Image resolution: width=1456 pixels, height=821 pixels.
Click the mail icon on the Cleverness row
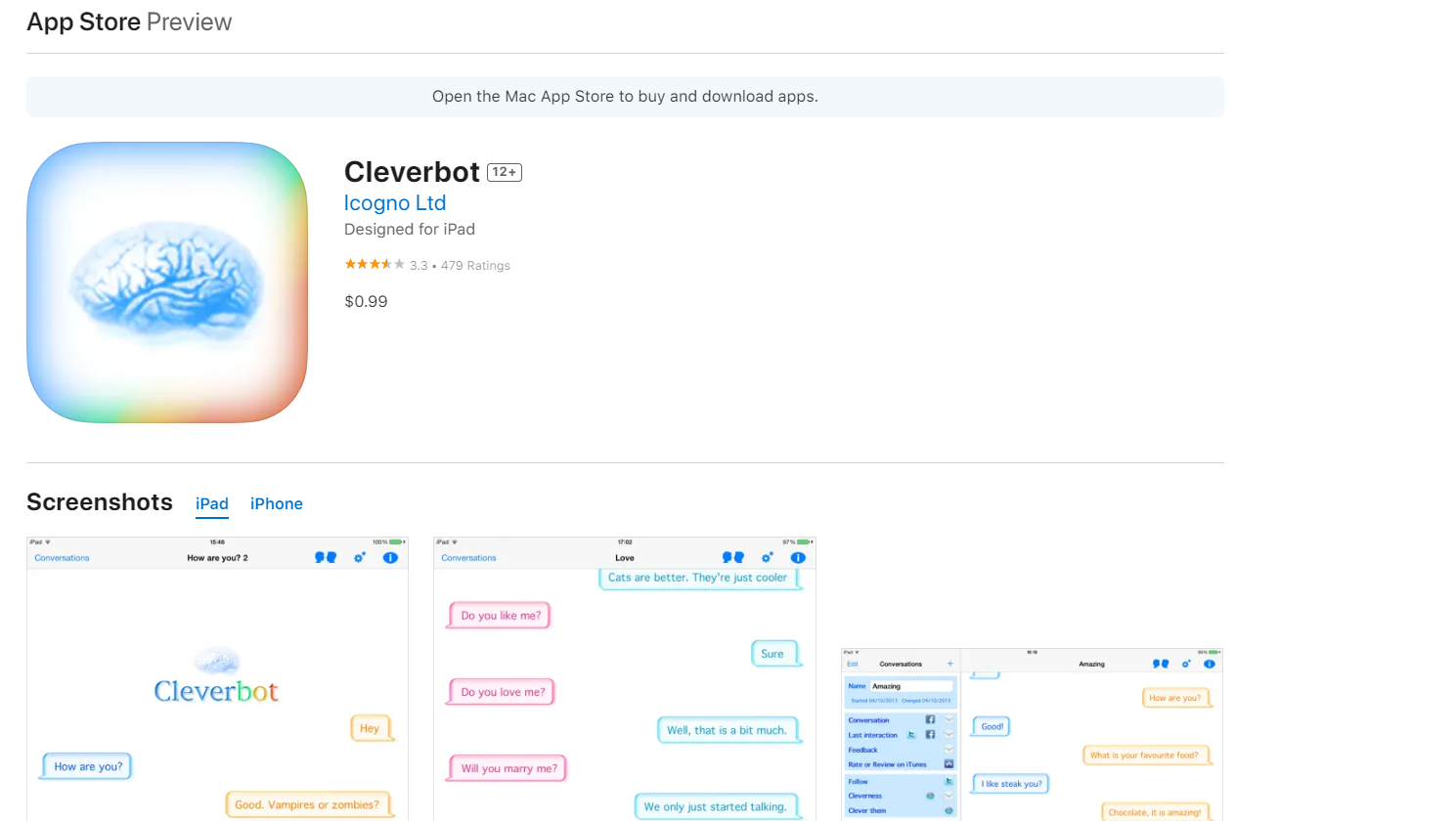click(949, 796)
